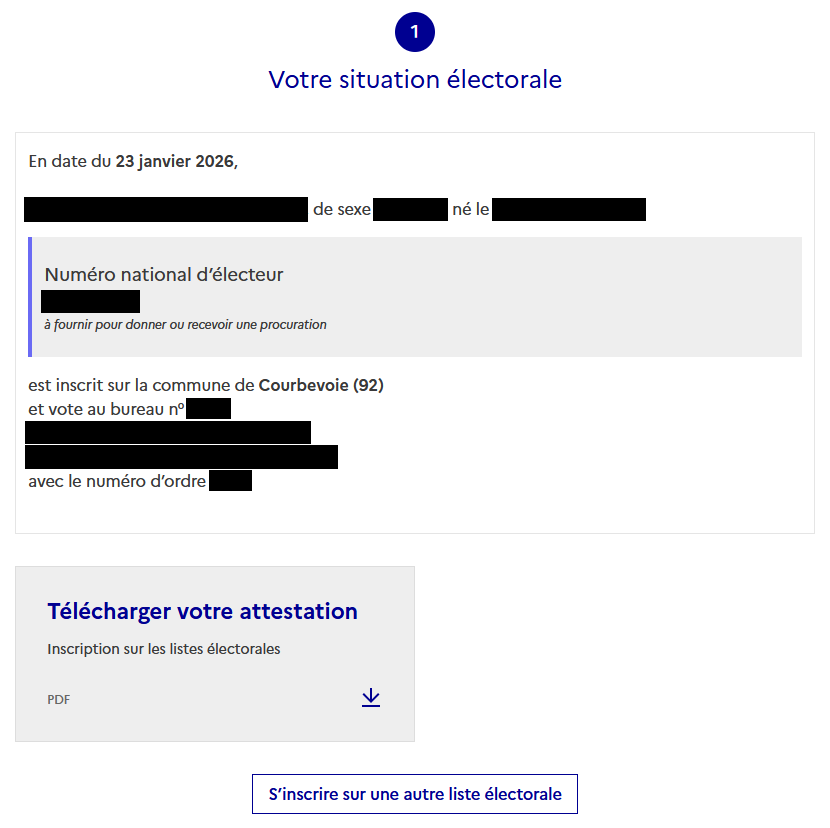Click the 'Numéro national d'électeur' label
Screen dimensions: 830x828
point(164,274)
